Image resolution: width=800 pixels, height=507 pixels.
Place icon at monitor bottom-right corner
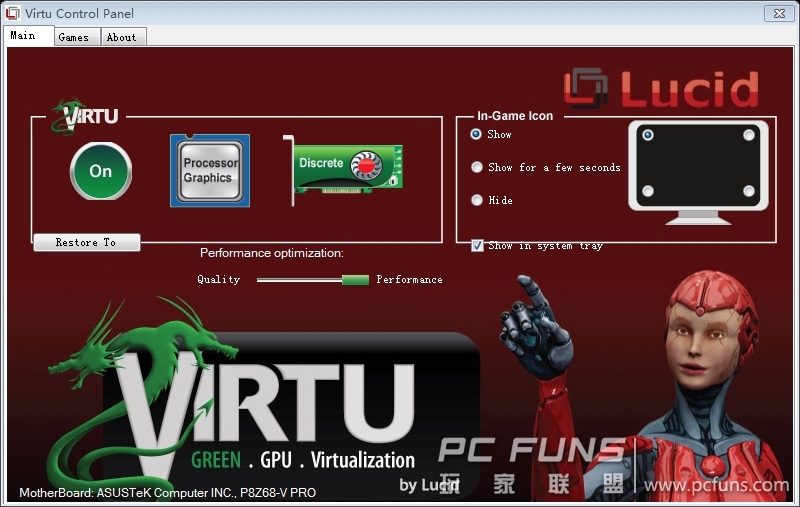click(x=748, y=191)
